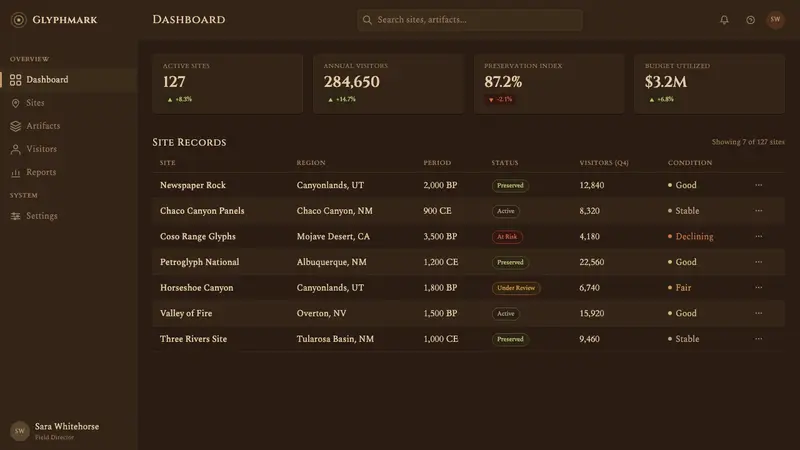Open Visitors in sidebar
The width and height of the screenshot is (800, 450).
68,149
